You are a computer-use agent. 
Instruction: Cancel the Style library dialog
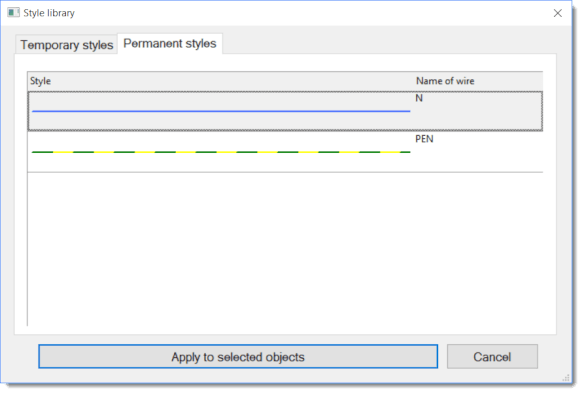click(x=492, y=357)
